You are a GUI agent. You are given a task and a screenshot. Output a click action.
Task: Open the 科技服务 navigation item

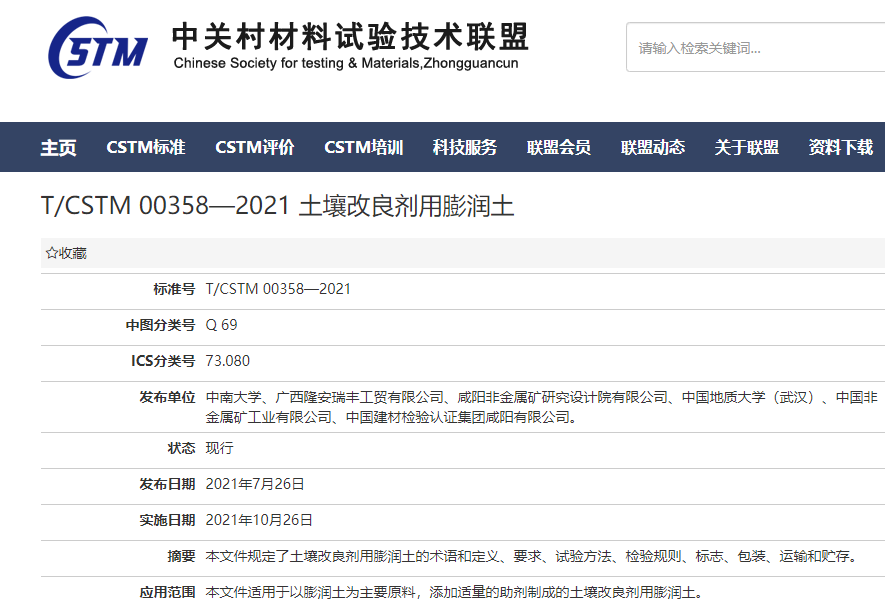465,147
